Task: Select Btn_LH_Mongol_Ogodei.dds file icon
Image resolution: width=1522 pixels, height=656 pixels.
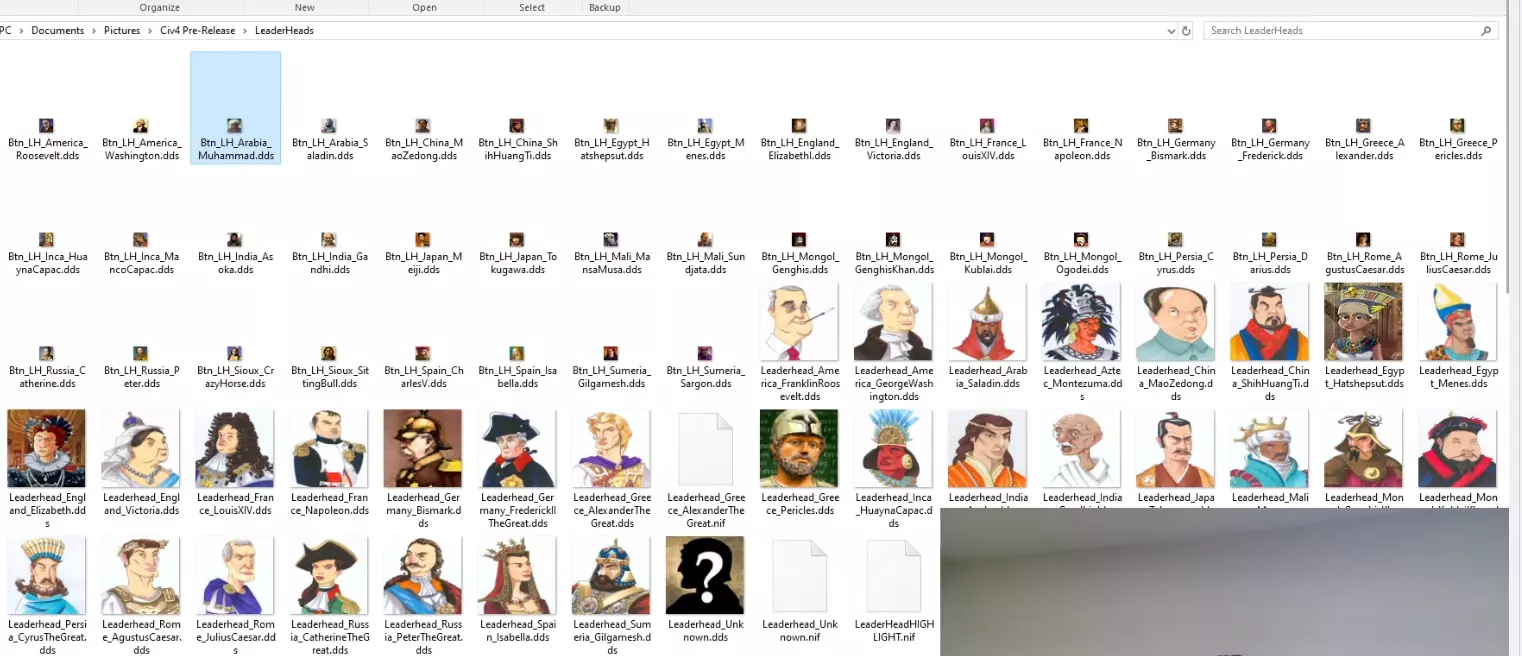Action: pyautogui.click(x=1081, y=240)
